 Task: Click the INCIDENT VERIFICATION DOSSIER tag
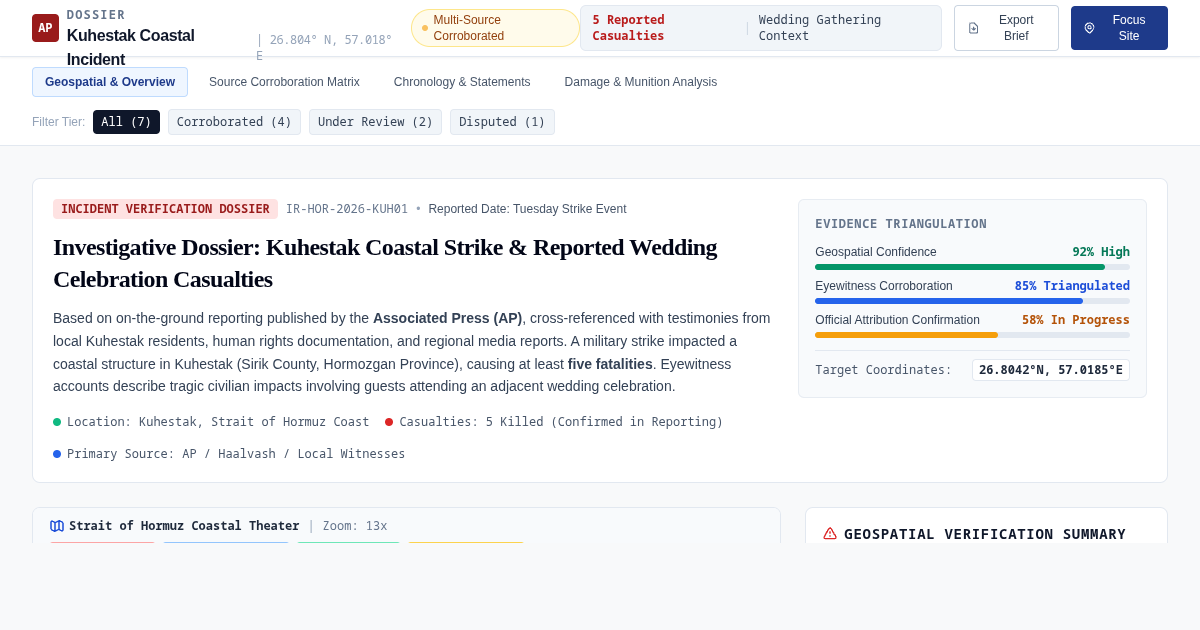coord(165,209)
